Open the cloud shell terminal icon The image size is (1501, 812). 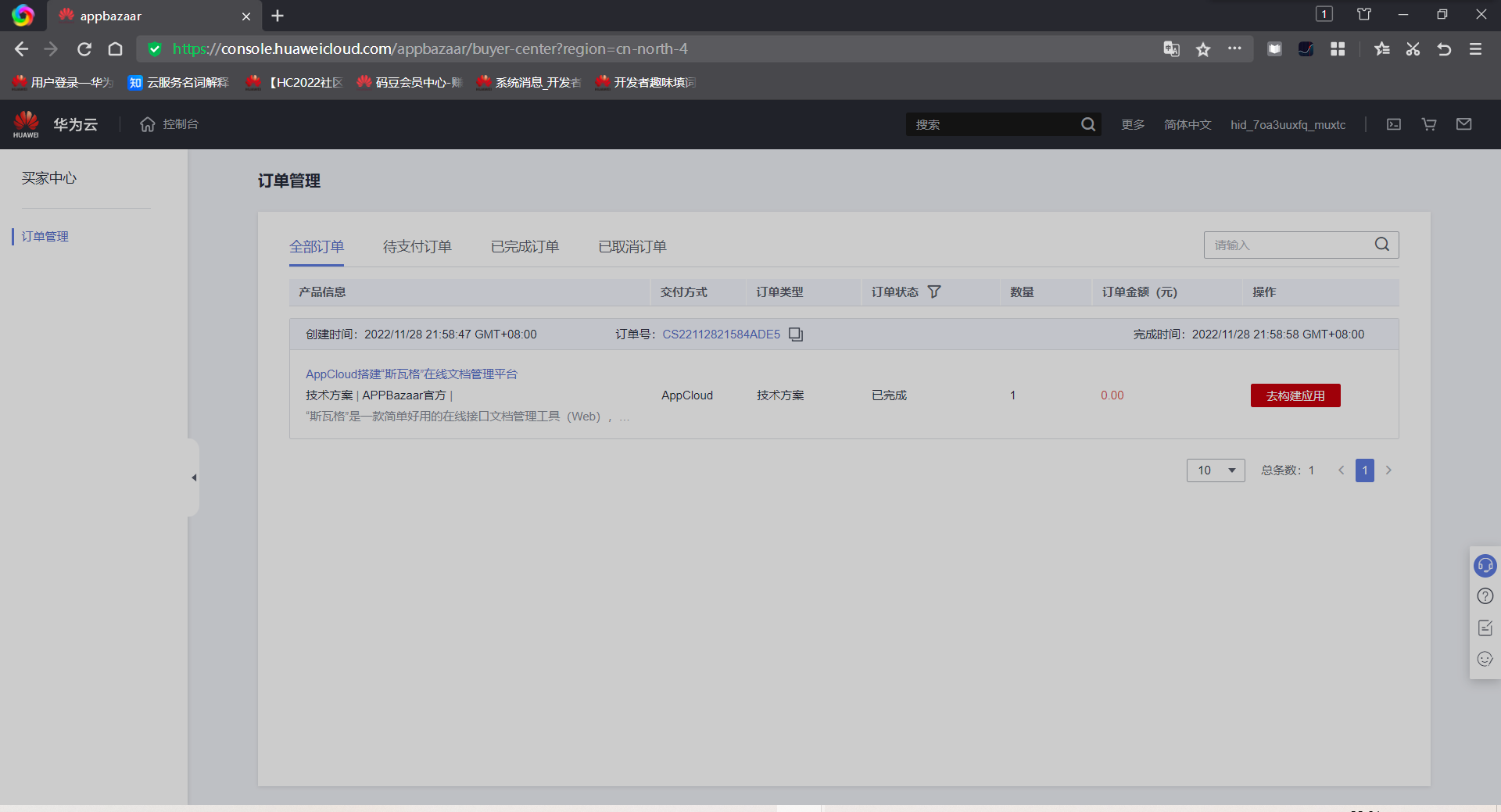[1394, 124]
